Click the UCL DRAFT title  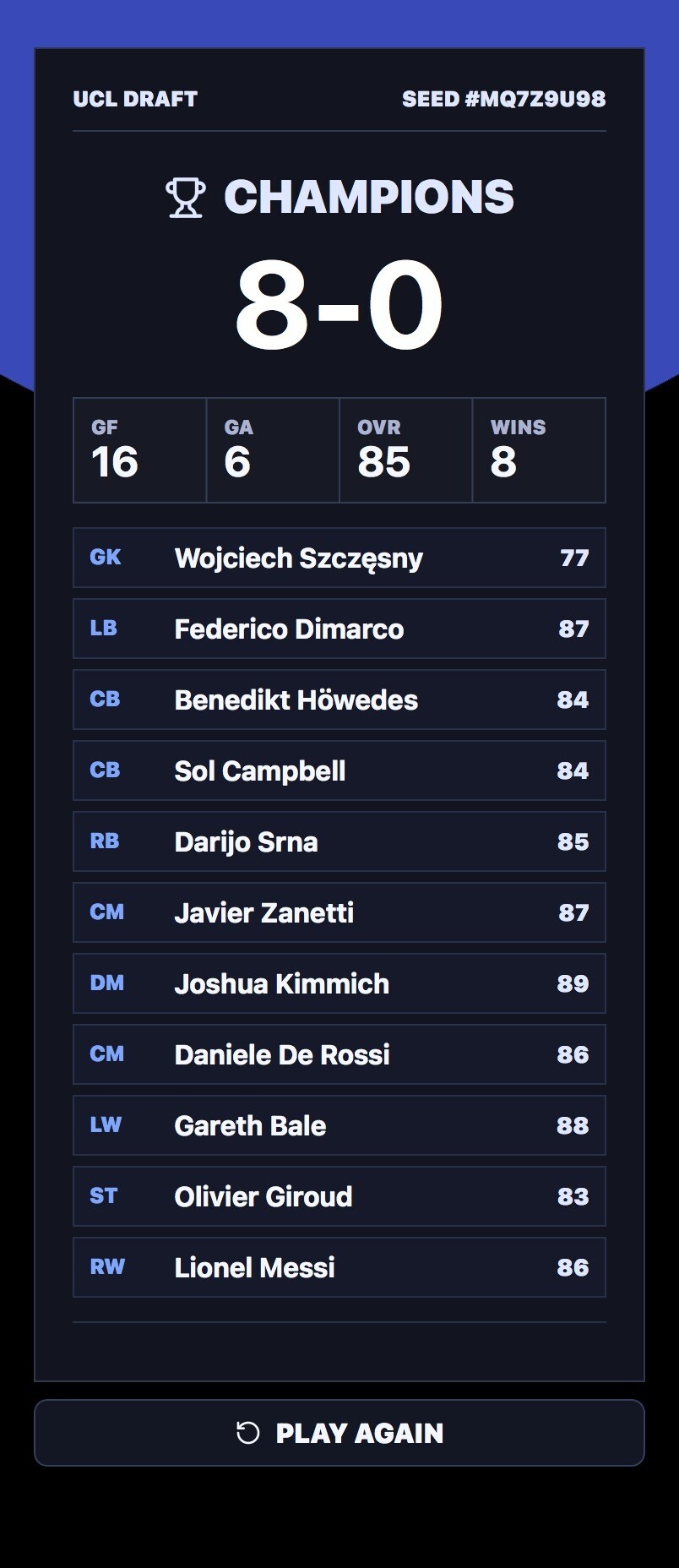click(x=135, y=99)
